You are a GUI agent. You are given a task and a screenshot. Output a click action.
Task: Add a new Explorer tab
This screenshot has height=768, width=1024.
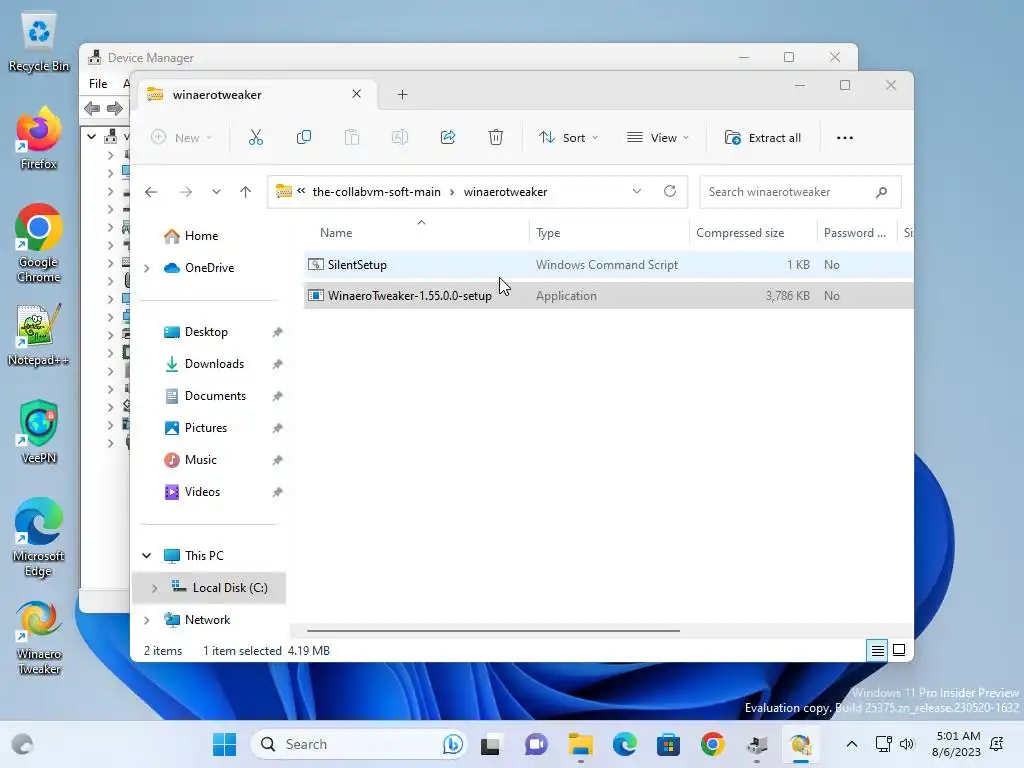click(402, 95)
